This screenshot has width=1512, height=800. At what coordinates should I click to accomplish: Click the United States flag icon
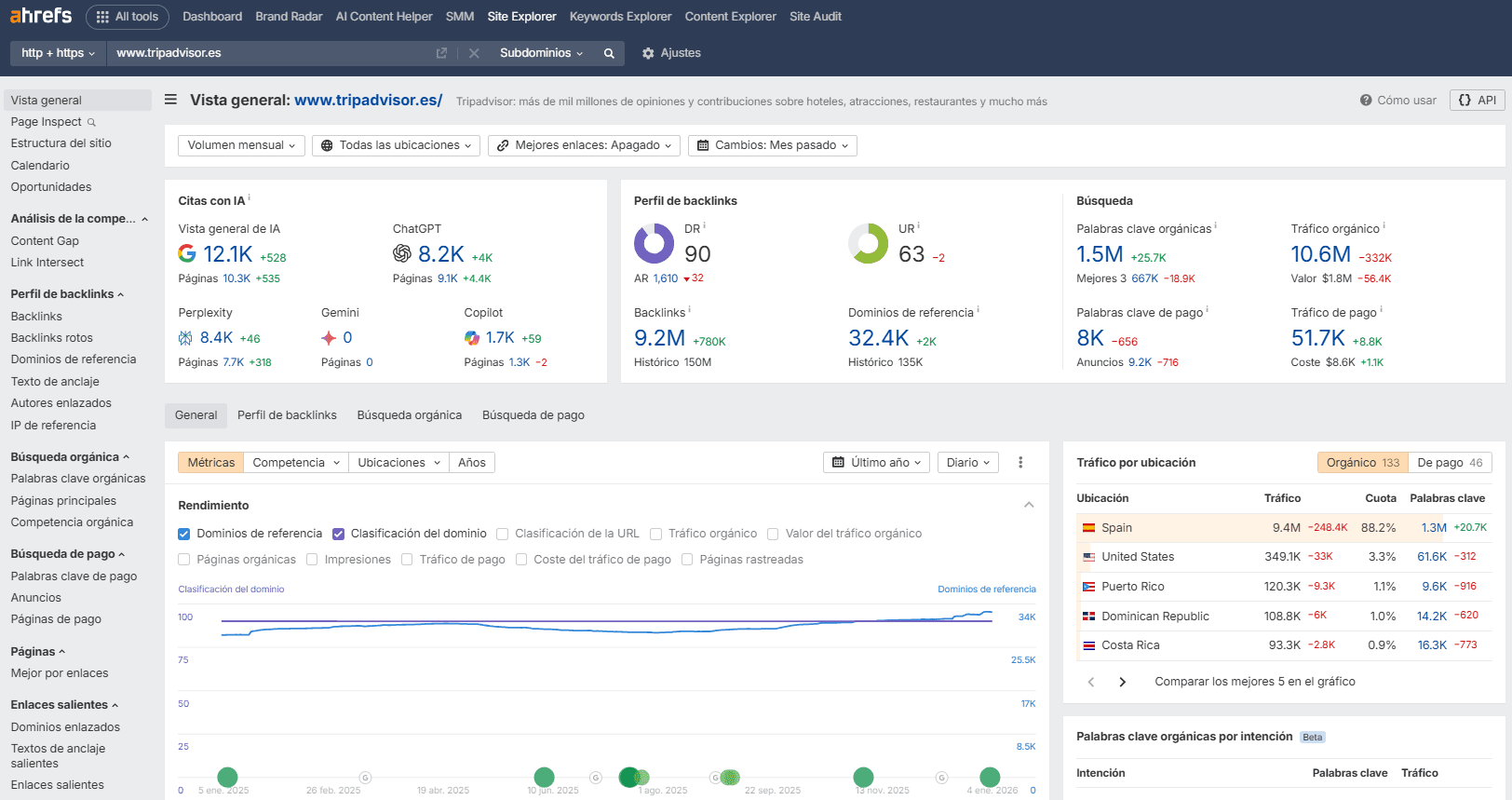[x=1088, y=557]
